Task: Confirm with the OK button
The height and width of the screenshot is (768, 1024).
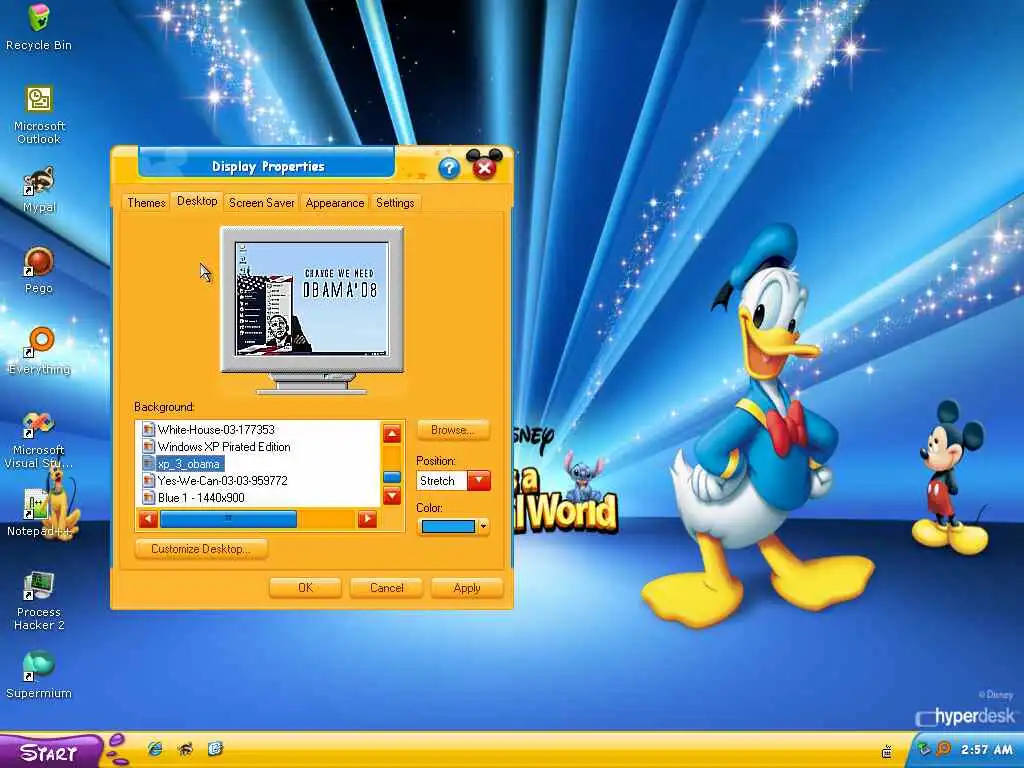Action: tap(305, 588)
